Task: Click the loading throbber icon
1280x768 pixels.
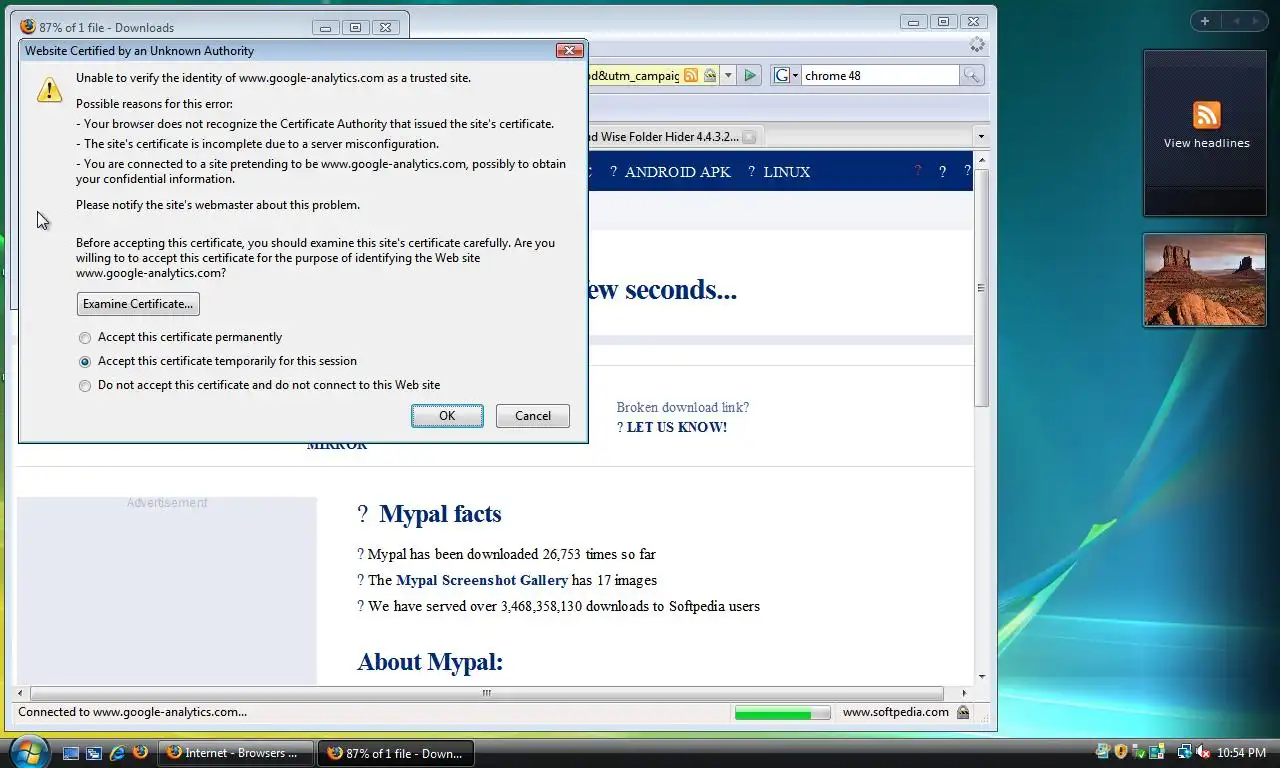Action: (x=977, y=45)
